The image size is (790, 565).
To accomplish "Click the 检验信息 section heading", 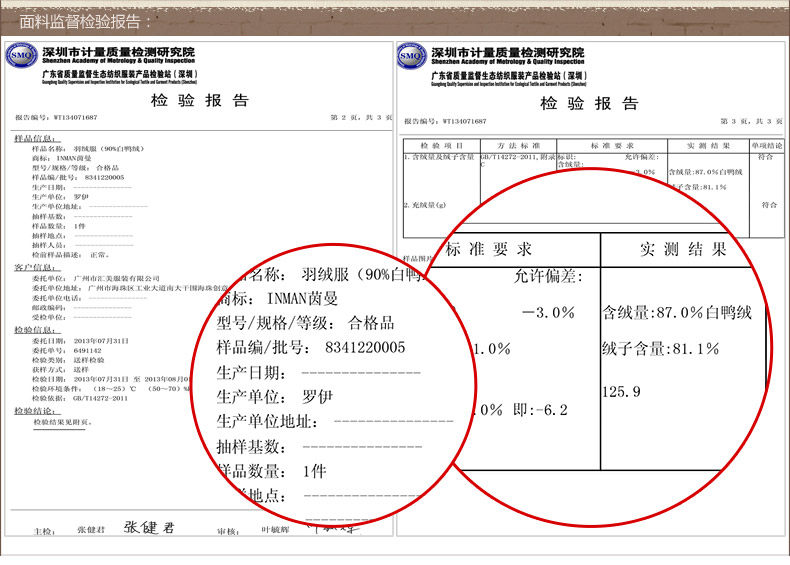I will click(x=32, y=329).
